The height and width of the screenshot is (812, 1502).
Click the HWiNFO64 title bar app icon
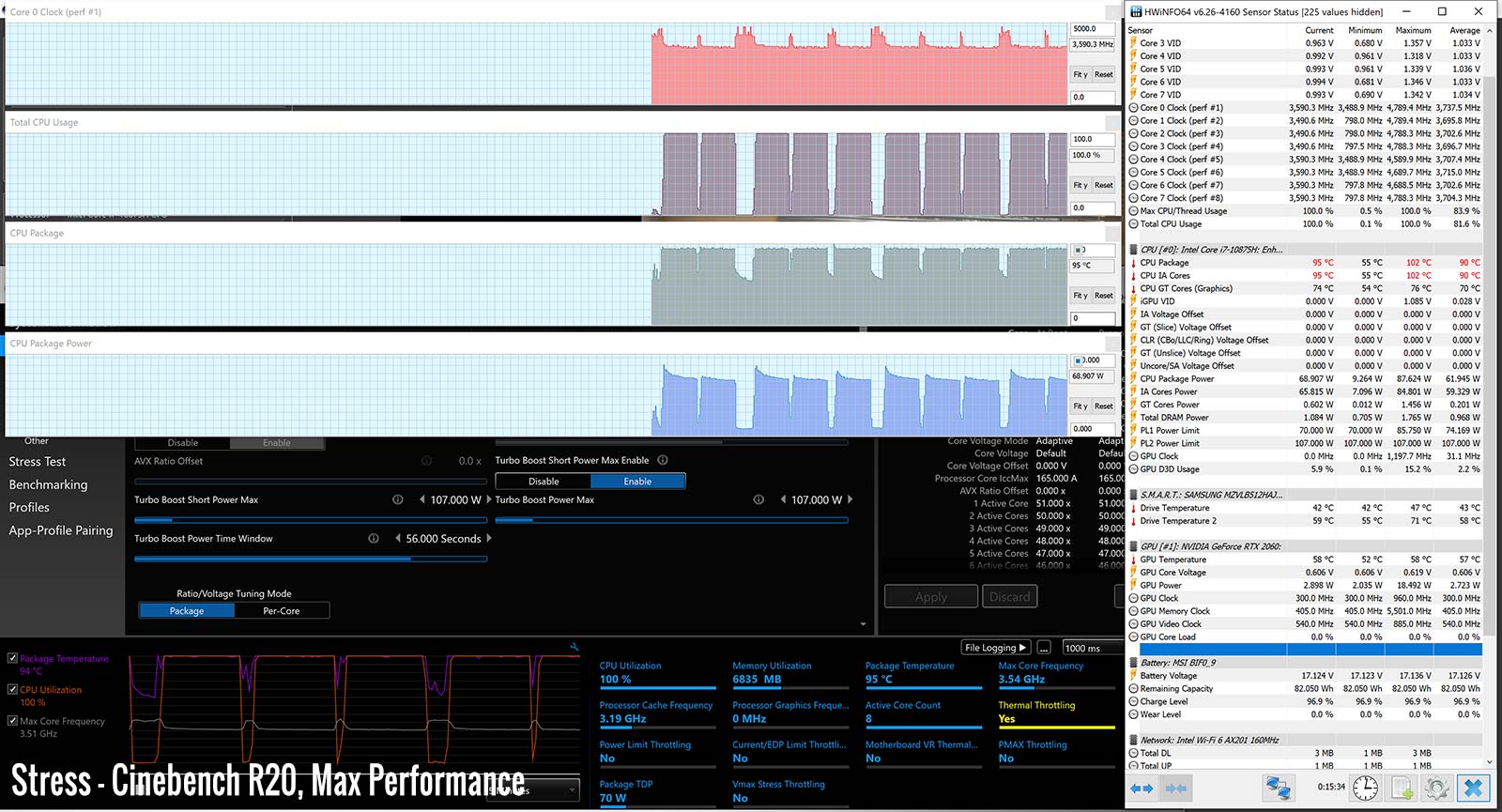pyautogui.click(x=1136, y=12)
